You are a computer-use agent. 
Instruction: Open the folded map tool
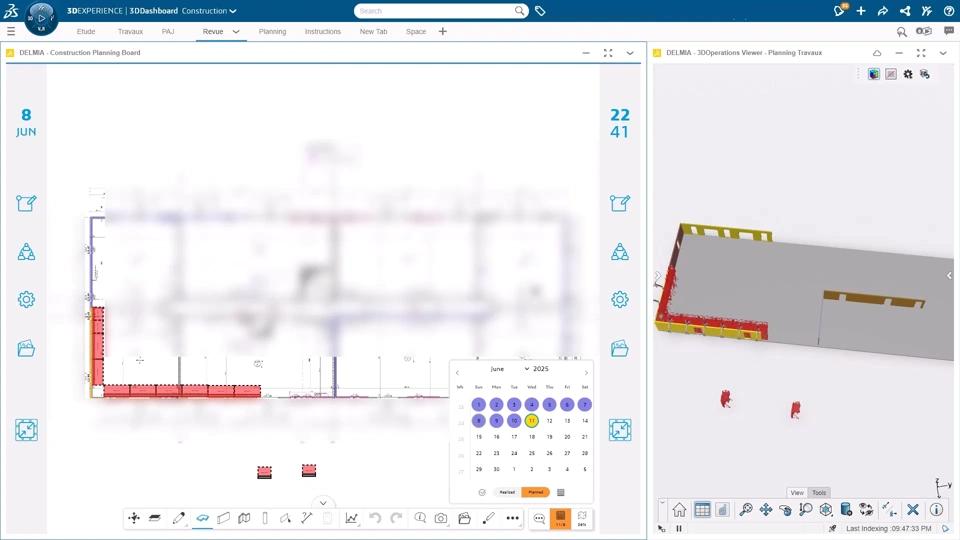(244, 518)
